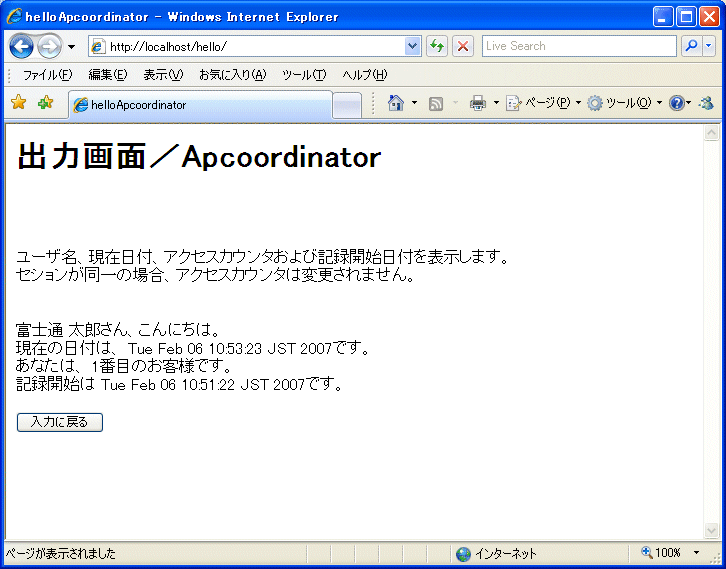
Task: Click the 記録開始は Tue Feb 06 10:51:22 line
Action: [180, 384]
